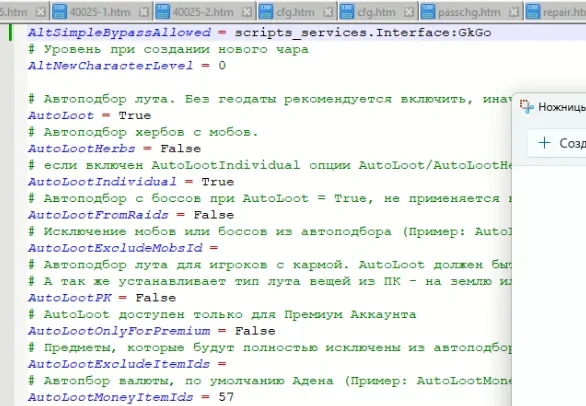Click the True value of AutoLoot
This screenshot has height=406, width=586.
point(135,116)
